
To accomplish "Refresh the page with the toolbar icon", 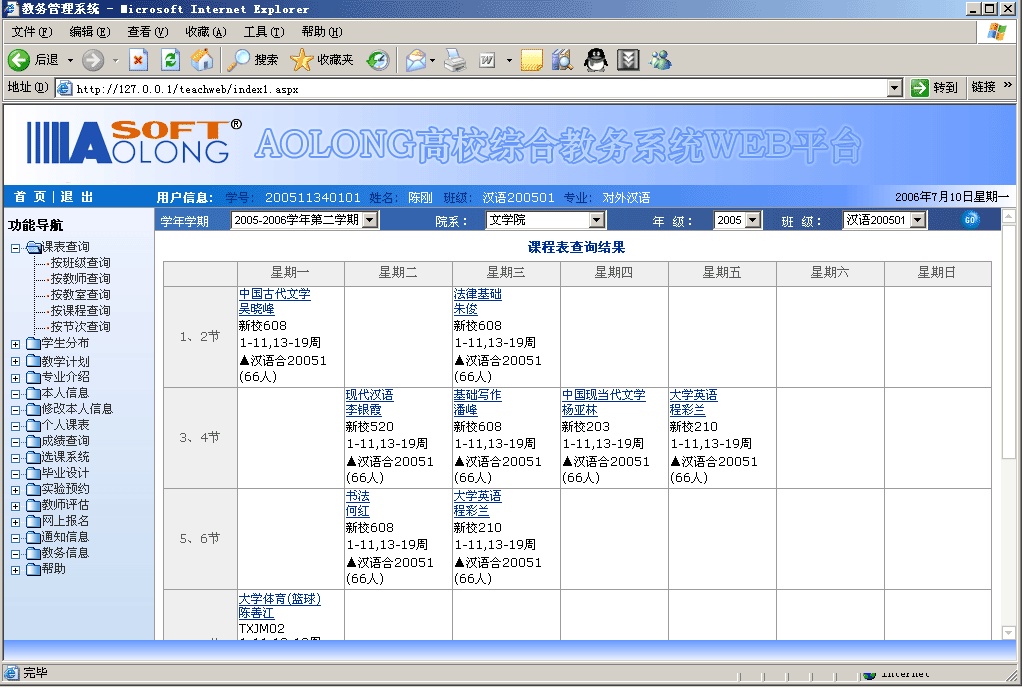I will [170, 60].
